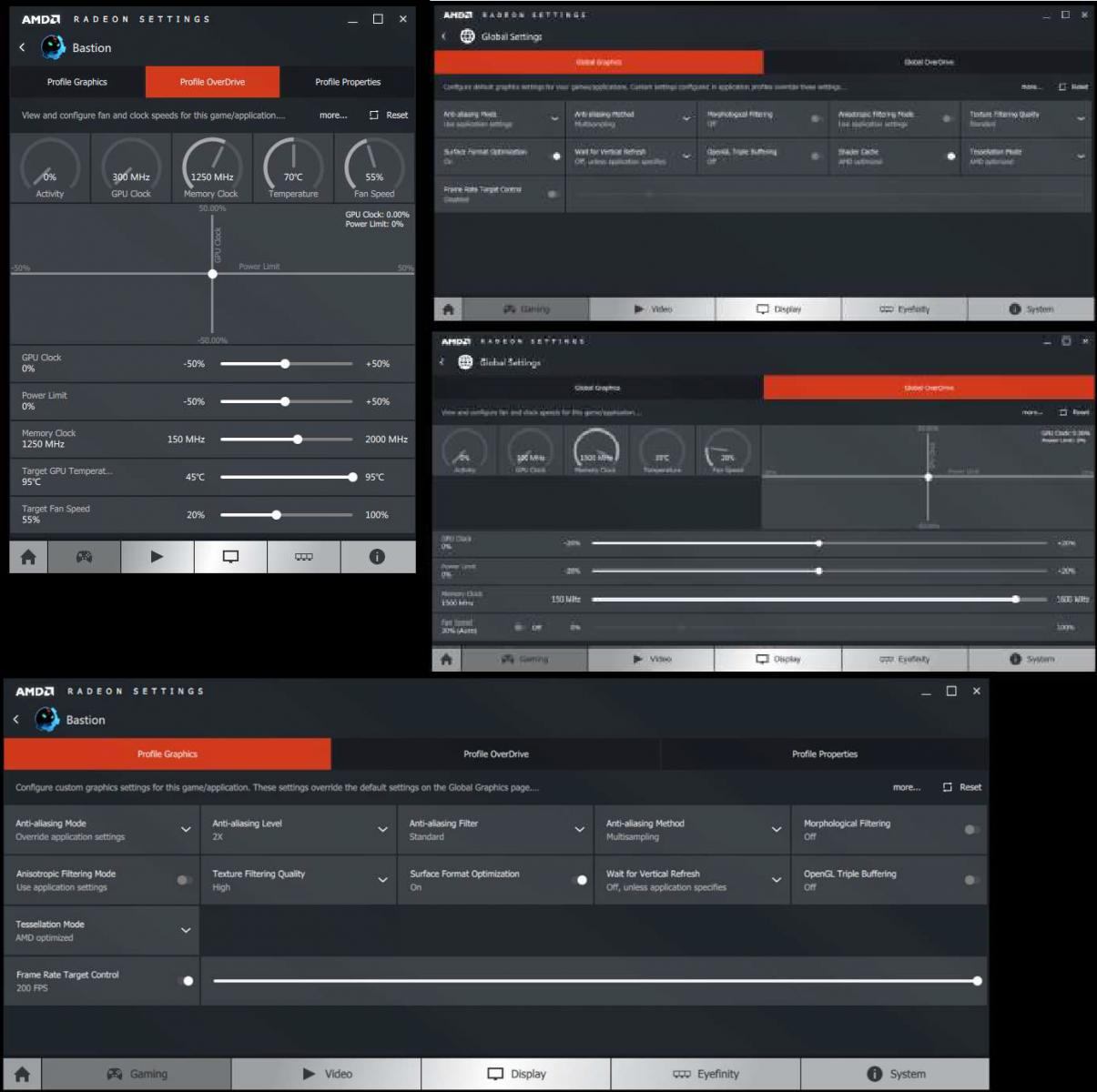
Task: Switch to Global Graphics tab in Global OverDrive window
Action: click(598, 388)
